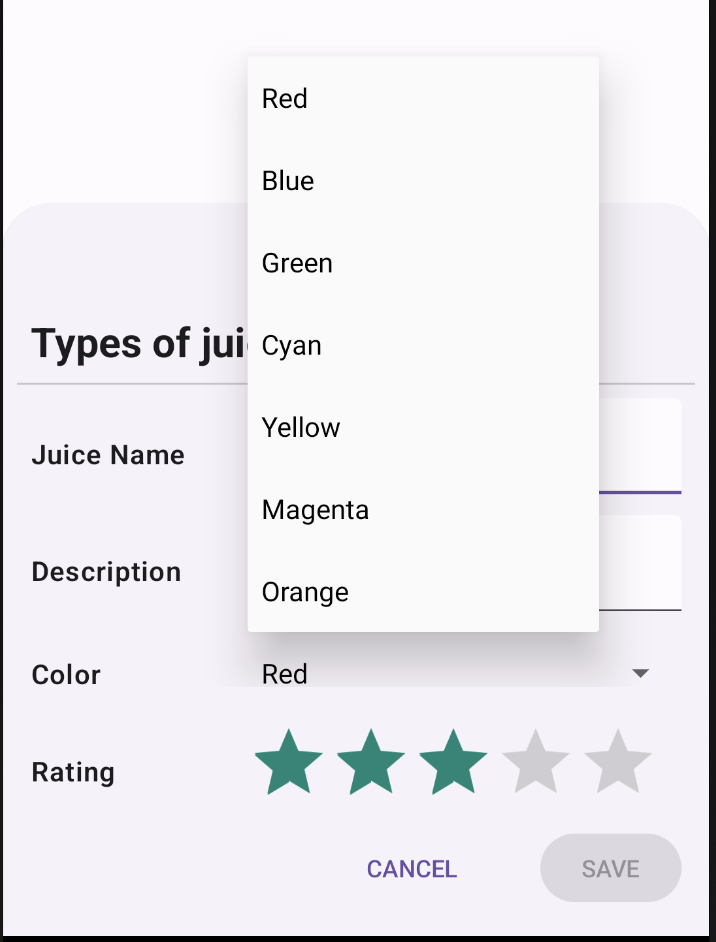This screenshot has width=716, height=942.
Task: Open the Color dropdown arrow
Action: click(x=641, y=674)
